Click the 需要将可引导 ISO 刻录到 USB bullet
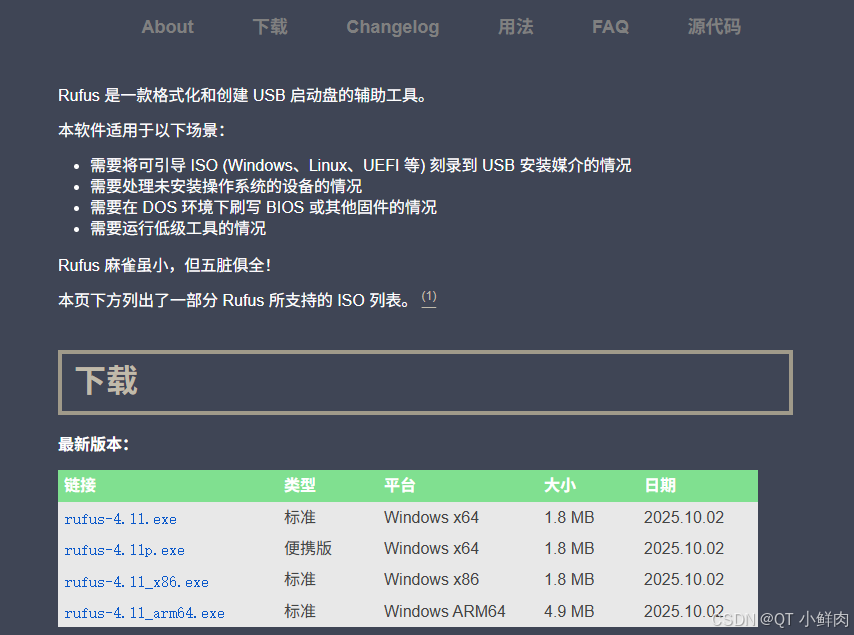Viewport: 854px width, 635px height. tap(361, 165)
